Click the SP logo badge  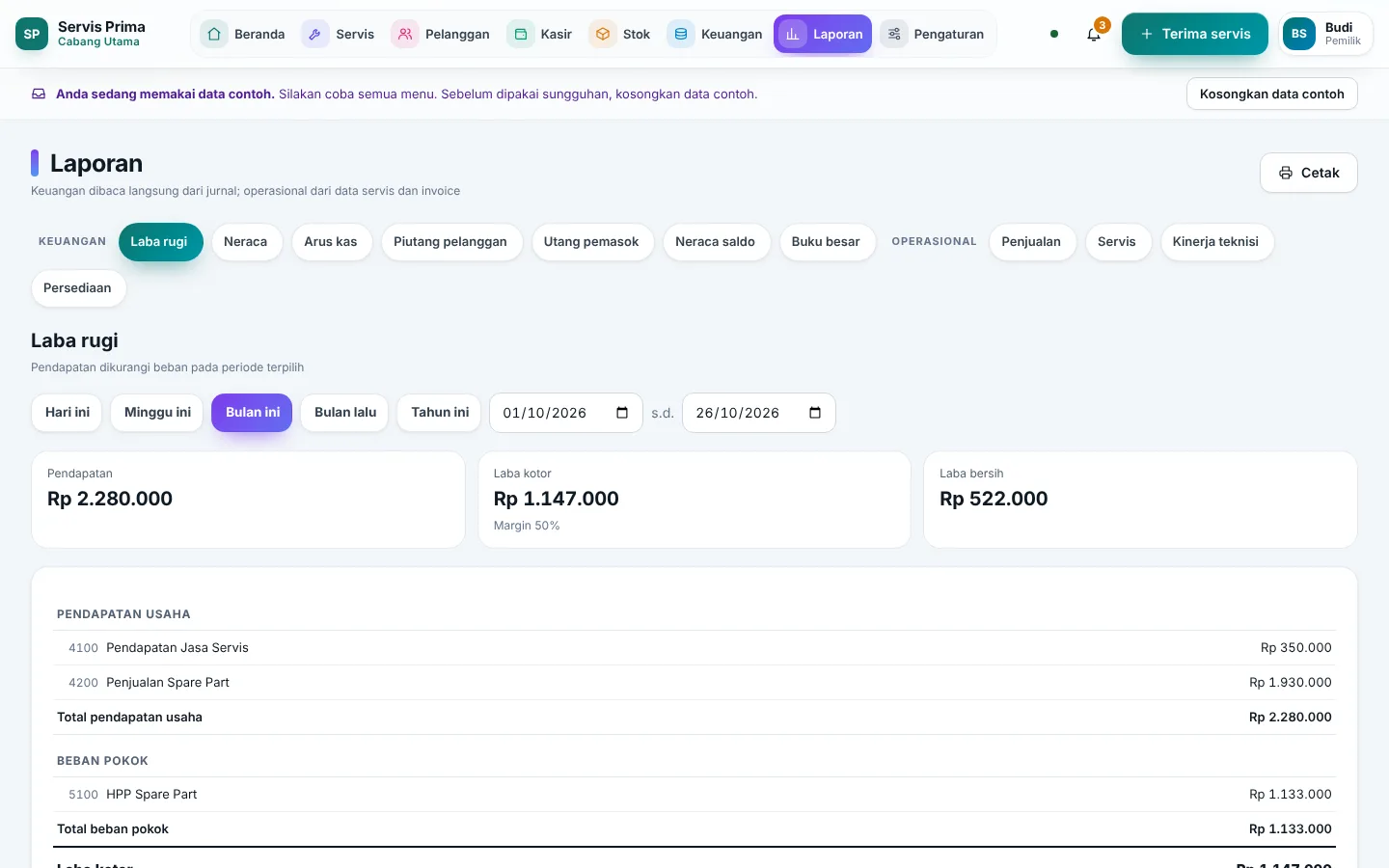32,34
